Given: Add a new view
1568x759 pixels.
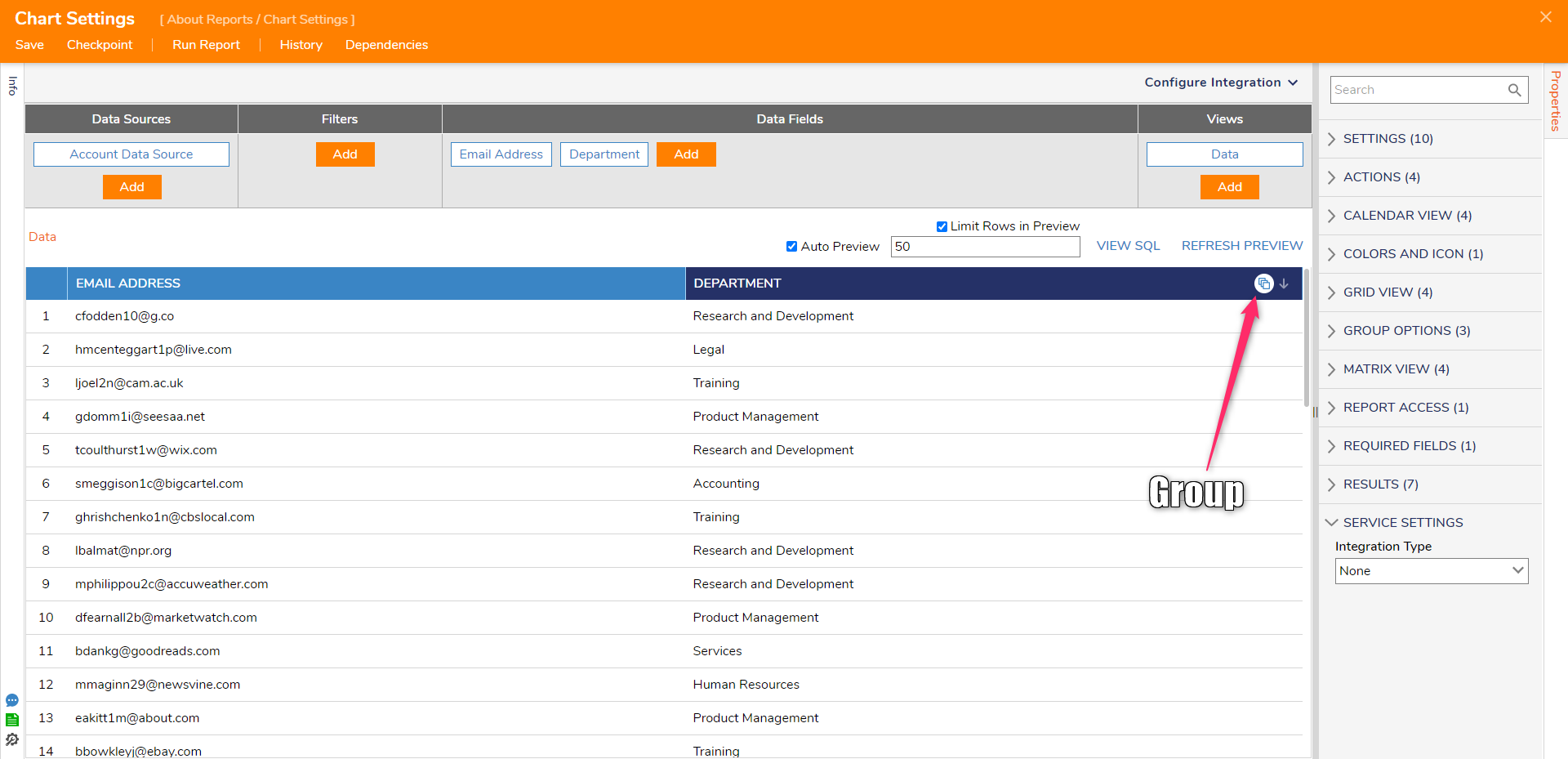Looking at the screenshot, I should pyautogui.click(x=1229, y=187).
